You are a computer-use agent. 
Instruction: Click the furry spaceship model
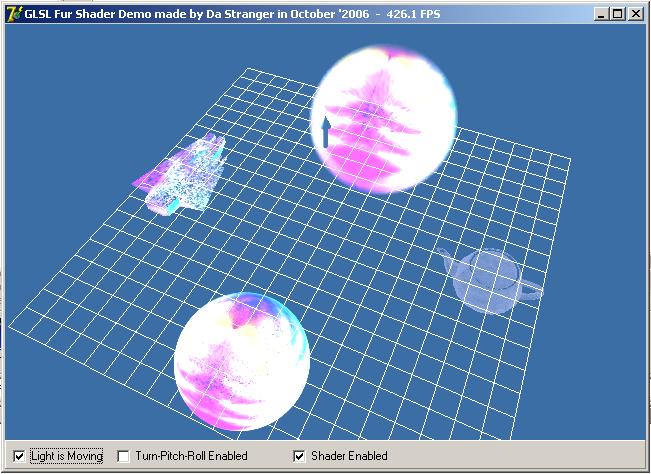coord(180,174)
